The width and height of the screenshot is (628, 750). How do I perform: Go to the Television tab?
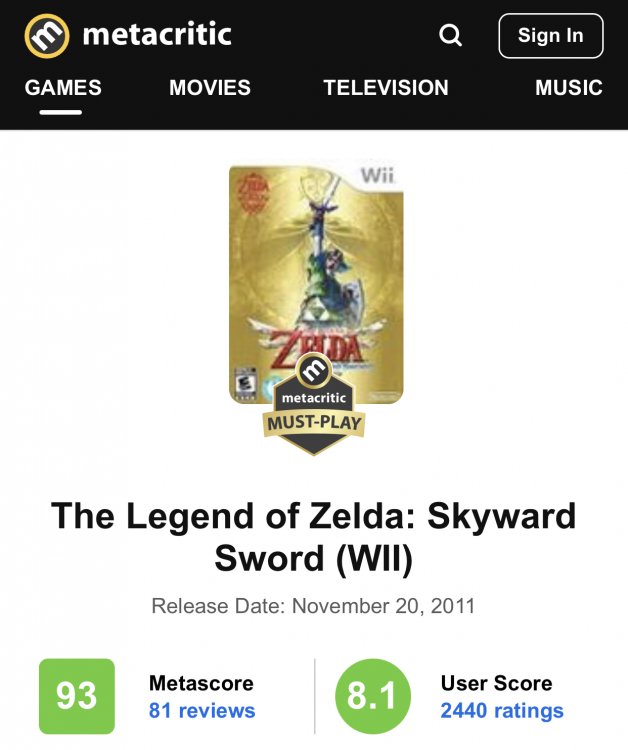point(386,88)
